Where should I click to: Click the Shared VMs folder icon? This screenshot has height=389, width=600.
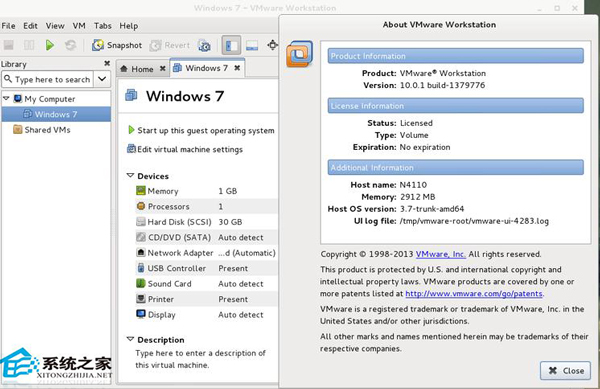18,129
